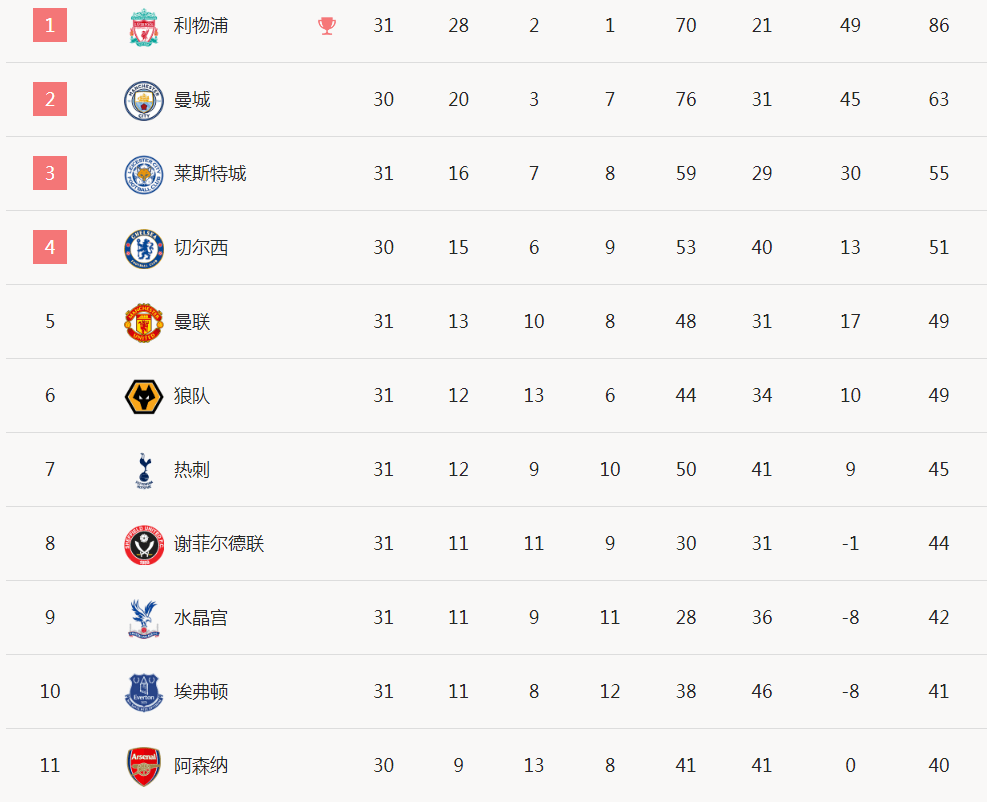Viewport: 987px width, 802px height.
Task: Click the Tottenham cockerel logo
Action: (144, 470)
